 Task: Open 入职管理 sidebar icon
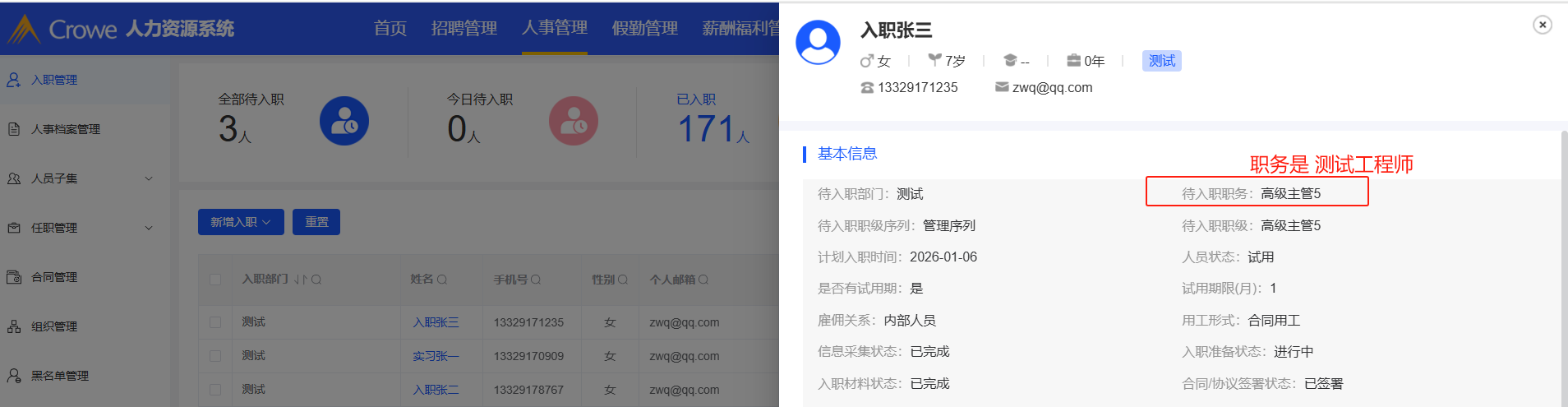pyautogui.click(x=14, y=80)
